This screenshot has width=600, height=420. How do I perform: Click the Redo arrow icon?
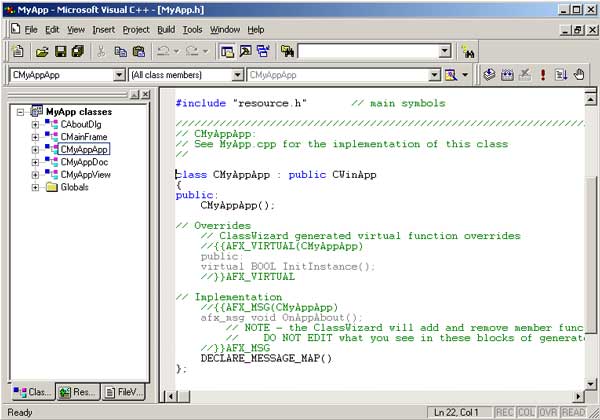pos(192,51)
